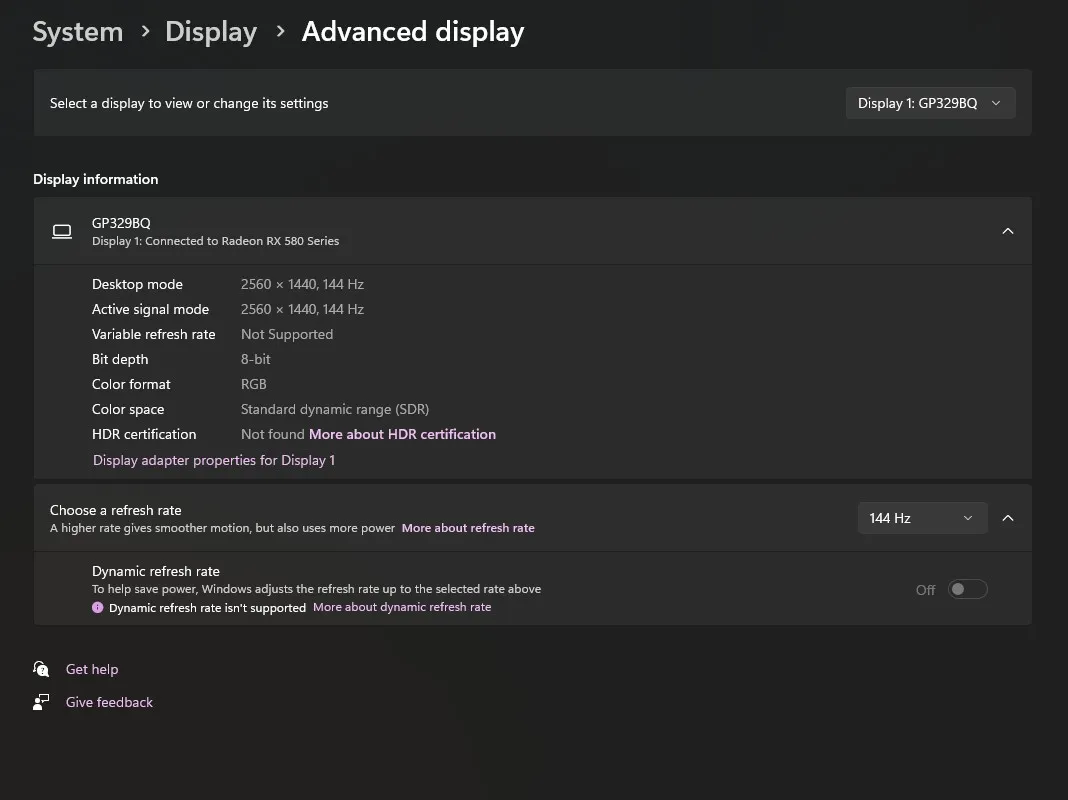Toggle the Dynamic refresh rate switch
The width and height of the screenshot is (1068, 800).
pyautogui.click(x=967, y=589)
